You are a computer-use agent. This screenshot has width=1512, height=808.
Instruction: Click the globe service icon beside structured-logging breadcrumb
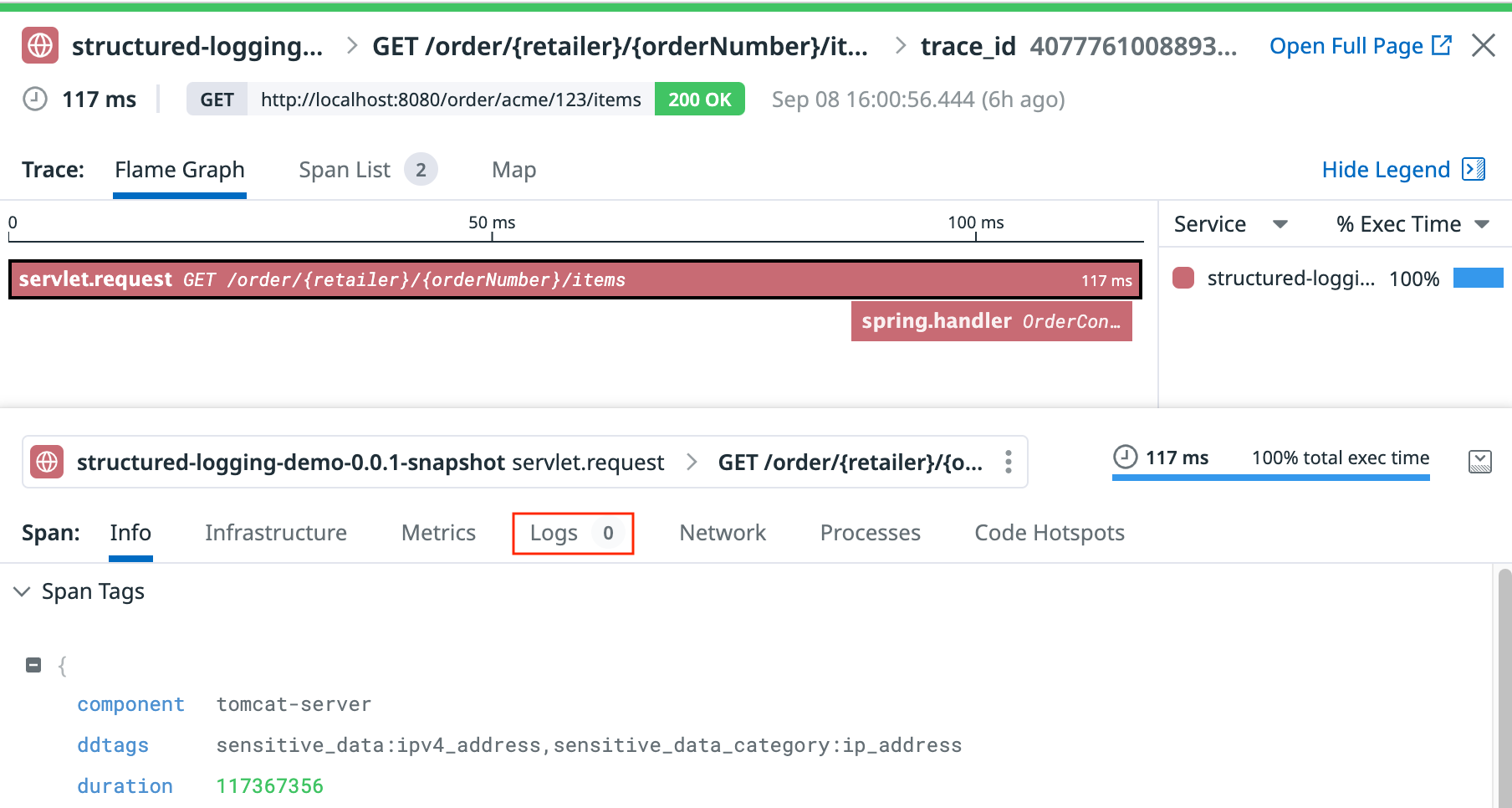pos(40,46)
